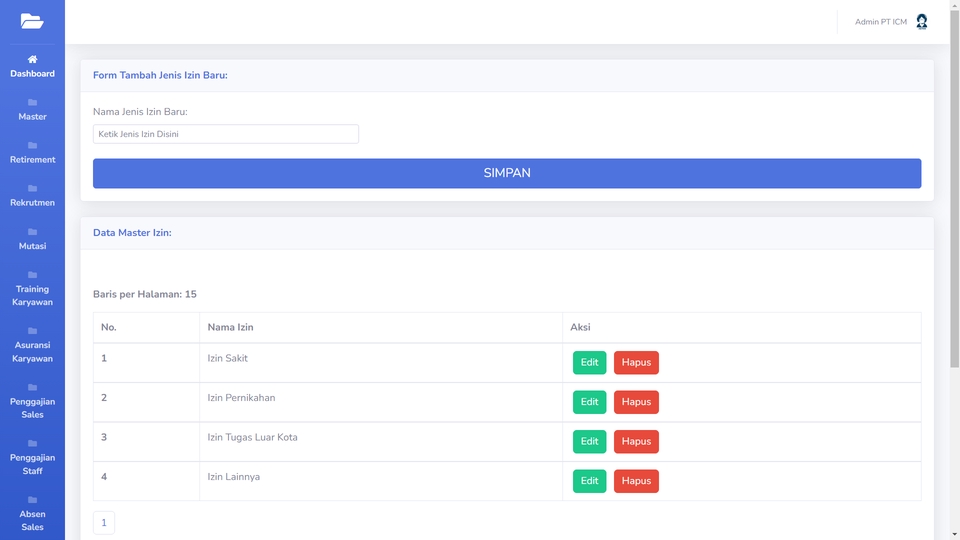Edit the Izin Sakit row
Screen dimensions: 960x540
[x=590, y=362]
